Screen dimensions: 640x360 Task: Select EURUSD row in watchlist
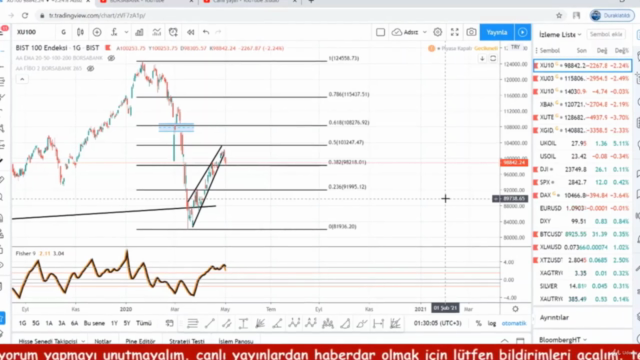click(582, 208)
